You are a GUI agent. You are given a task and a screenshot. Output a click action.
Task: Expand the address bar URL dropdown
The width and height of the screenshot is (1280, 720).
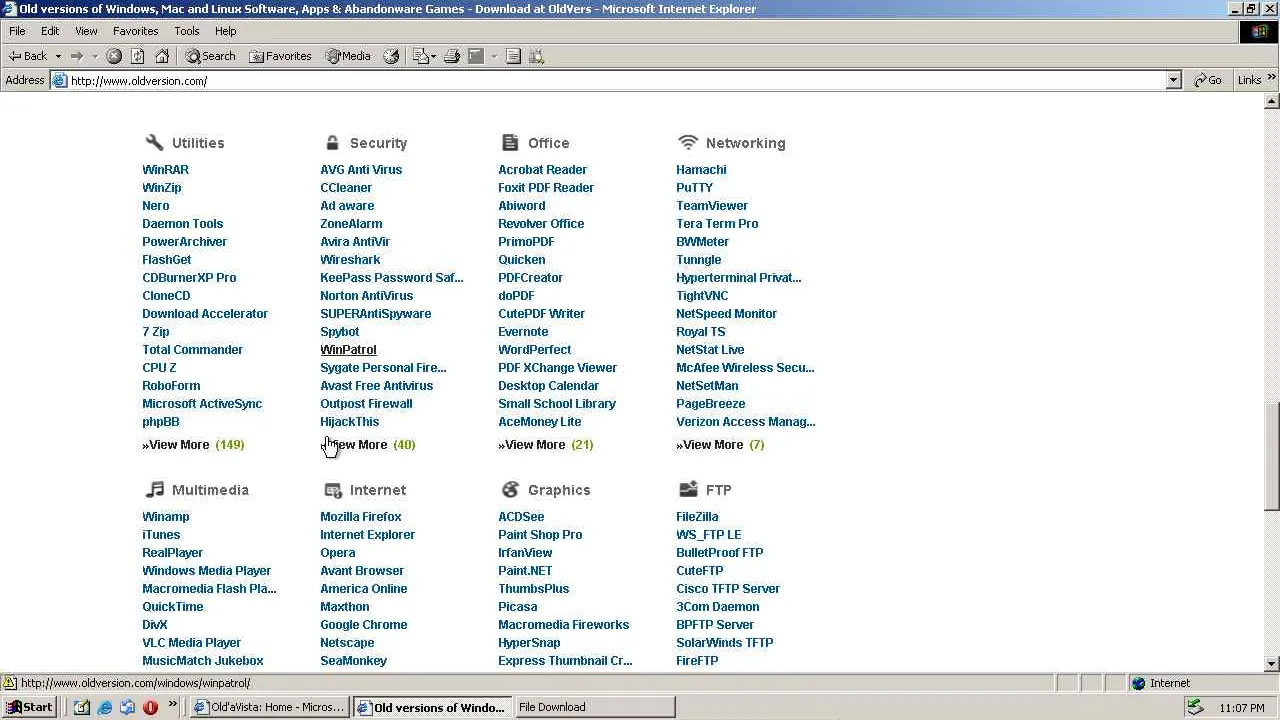point(1174,80)
